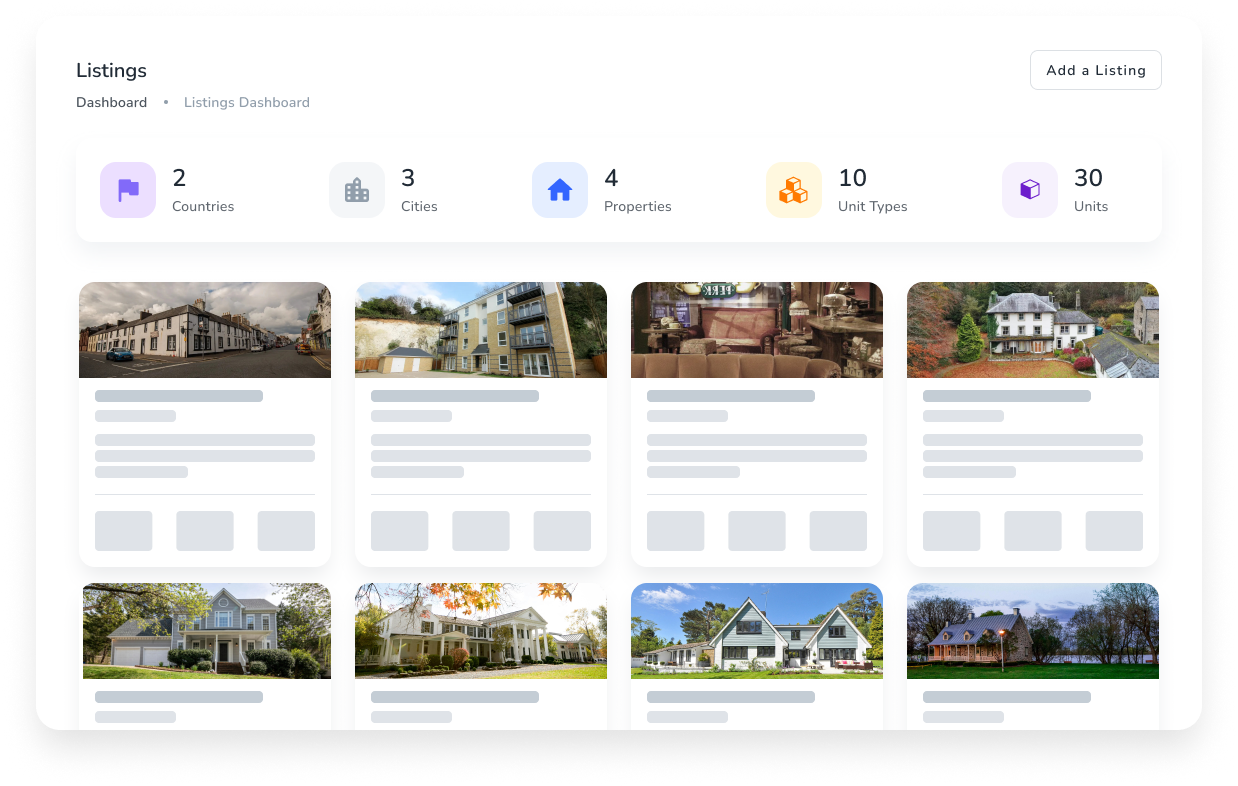Open the pub interior listing image
Image resolution: width=1238 pixels, height=786 pixels.
756,329
